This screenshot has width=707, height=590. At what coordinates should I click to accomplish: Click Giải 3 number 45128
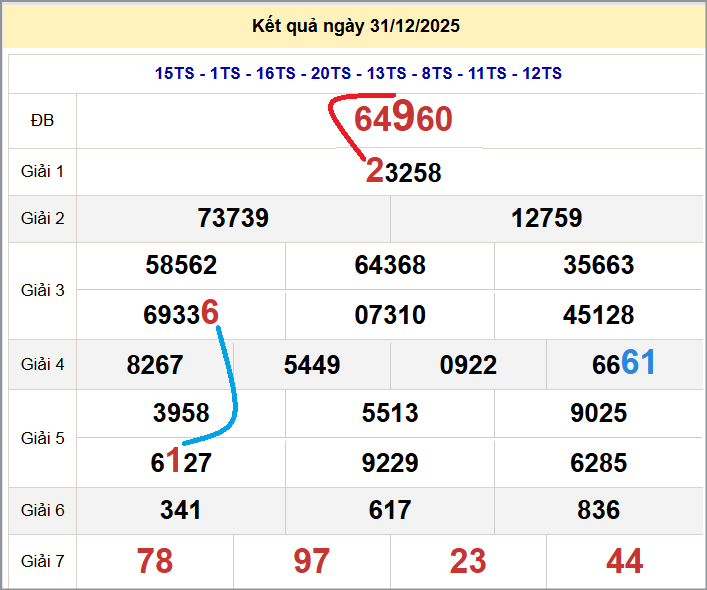coord(598,315)
